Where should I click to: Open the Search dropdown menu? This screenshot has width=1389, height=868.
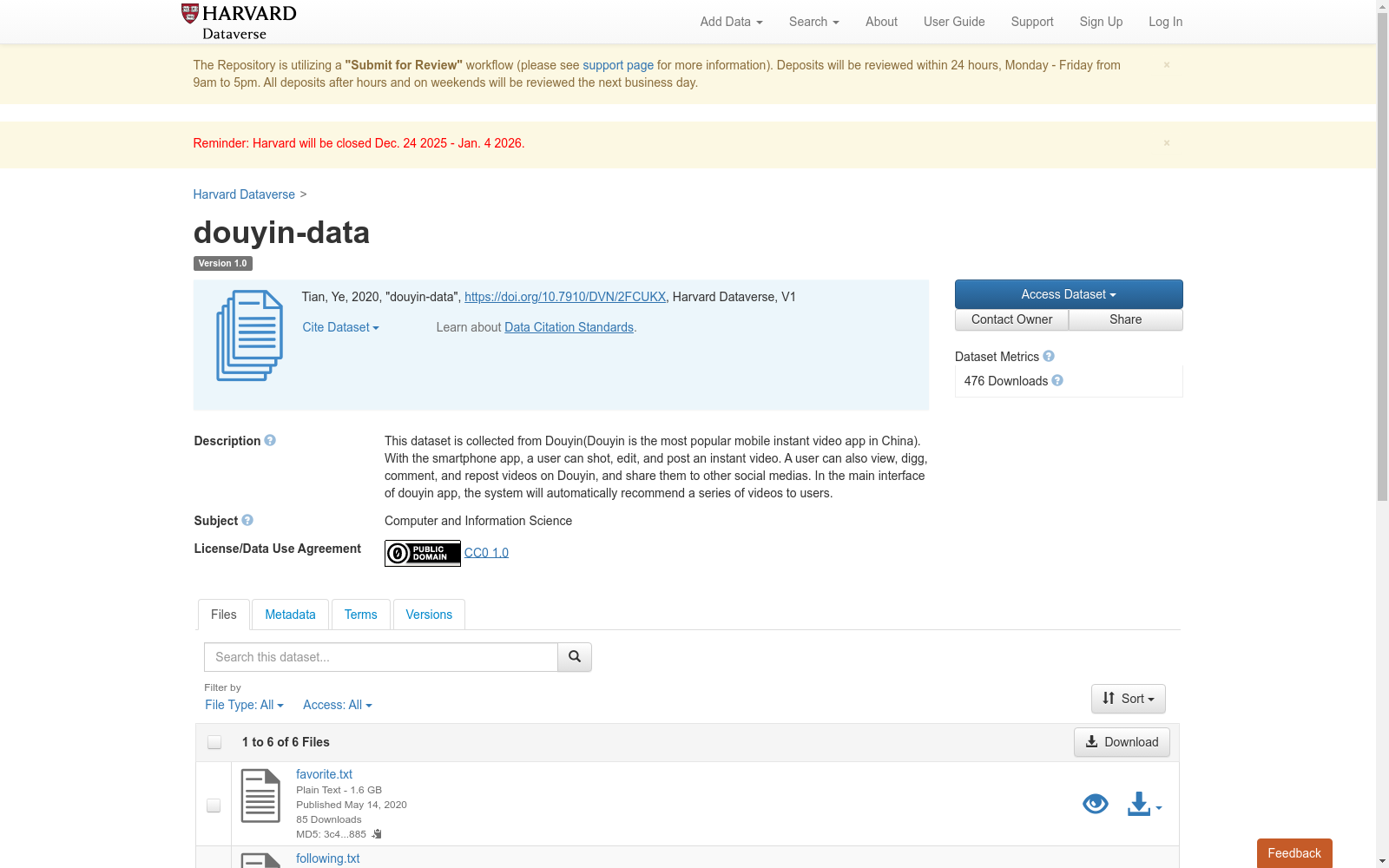coord(813,22)
